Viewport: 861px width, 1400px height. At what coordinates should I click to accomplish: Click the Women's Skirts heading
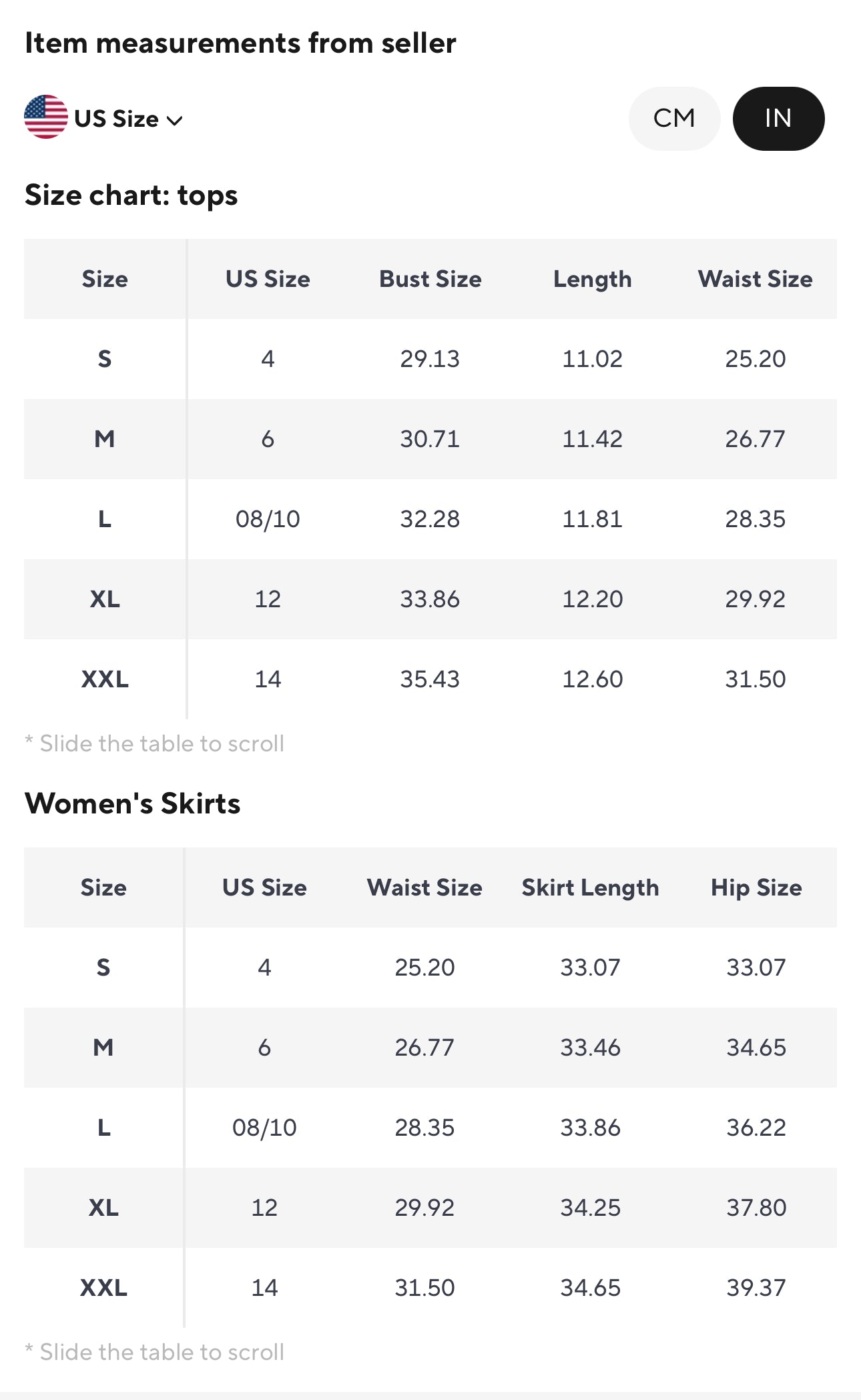coord(132,803)
